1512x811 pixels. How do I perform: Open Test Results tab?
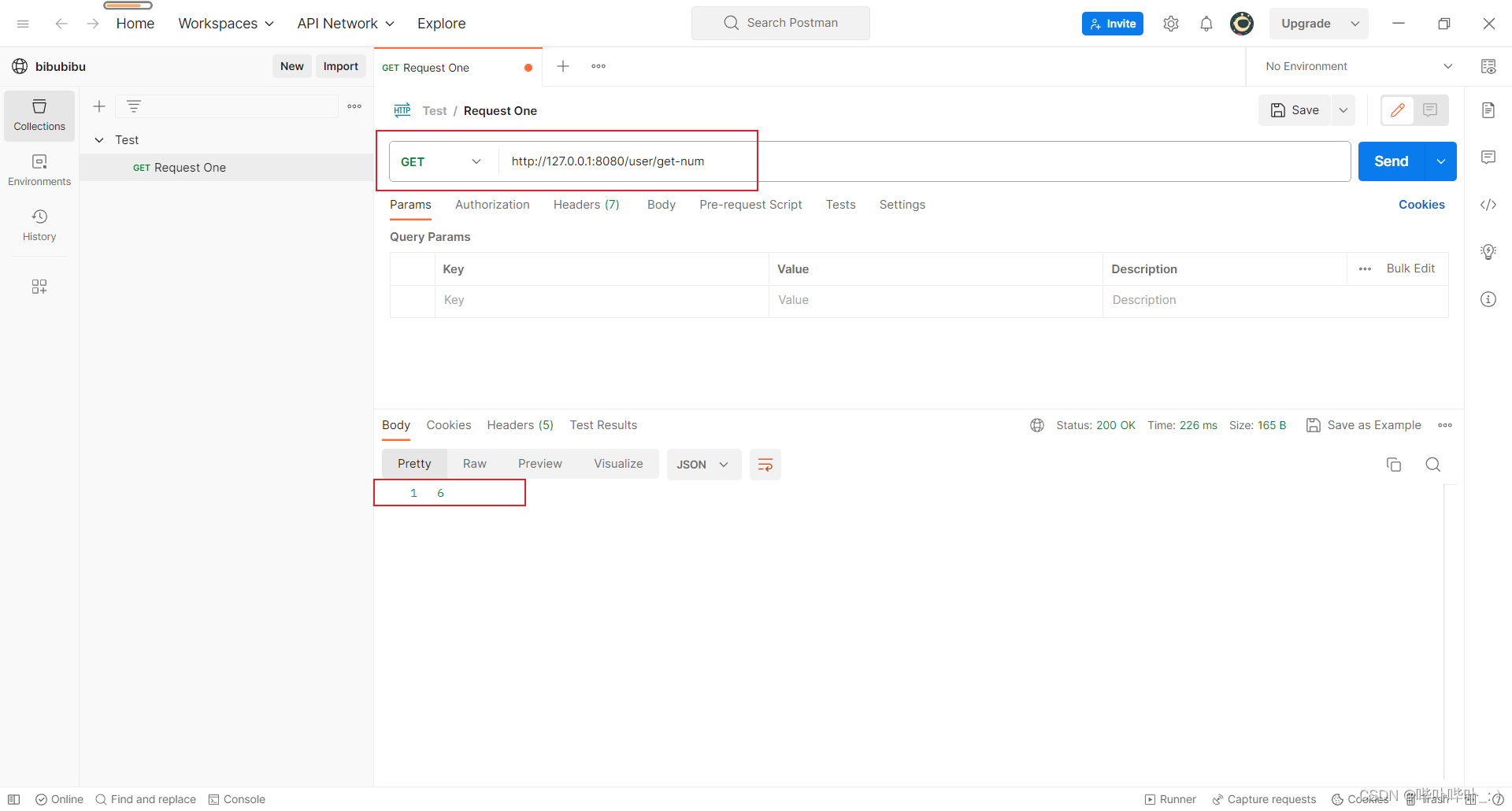tap(603, 425)
